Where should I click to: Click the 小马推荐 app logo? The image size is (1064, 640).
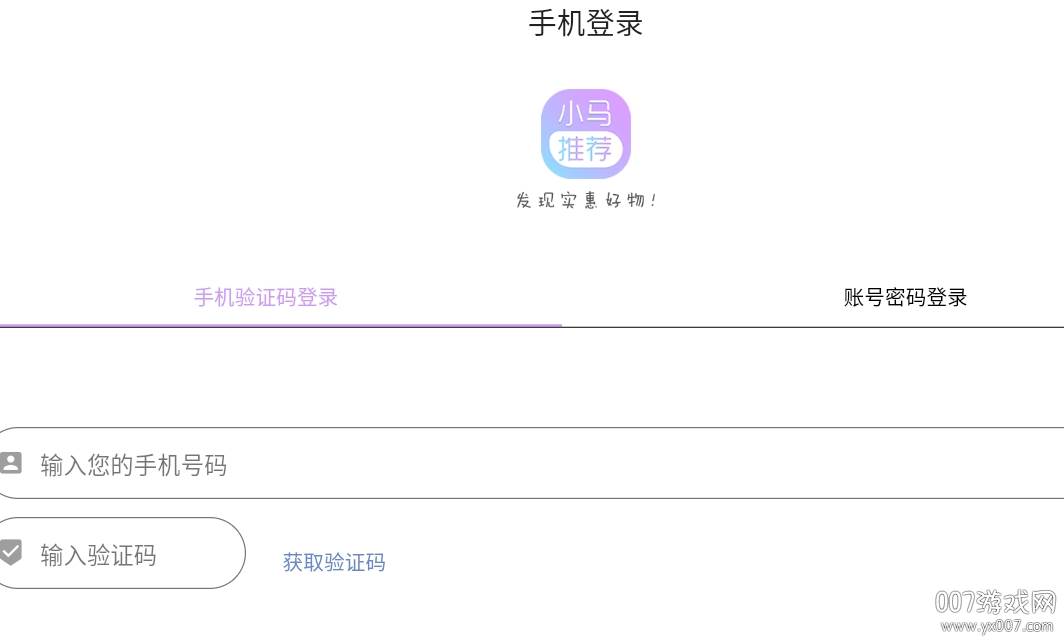coord(585,134)
